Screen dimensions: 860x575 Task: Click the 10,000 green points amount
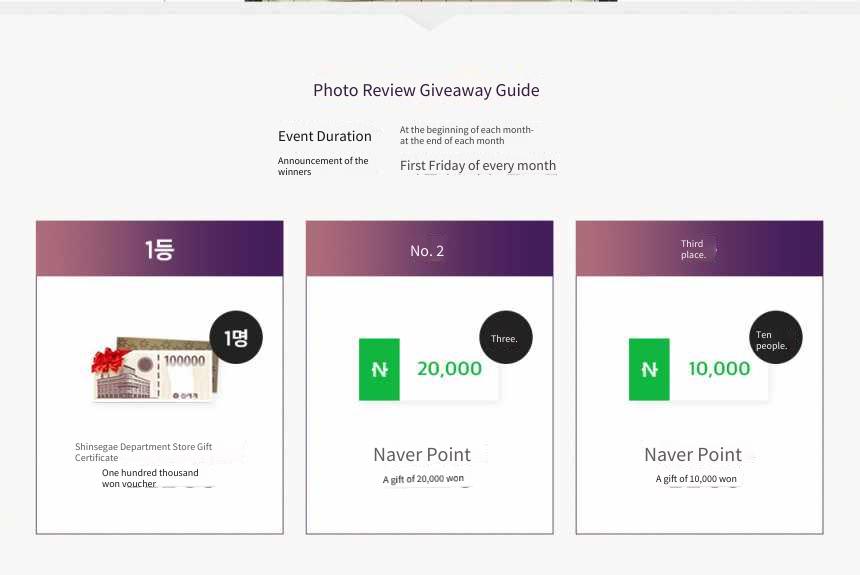(719, 369)
